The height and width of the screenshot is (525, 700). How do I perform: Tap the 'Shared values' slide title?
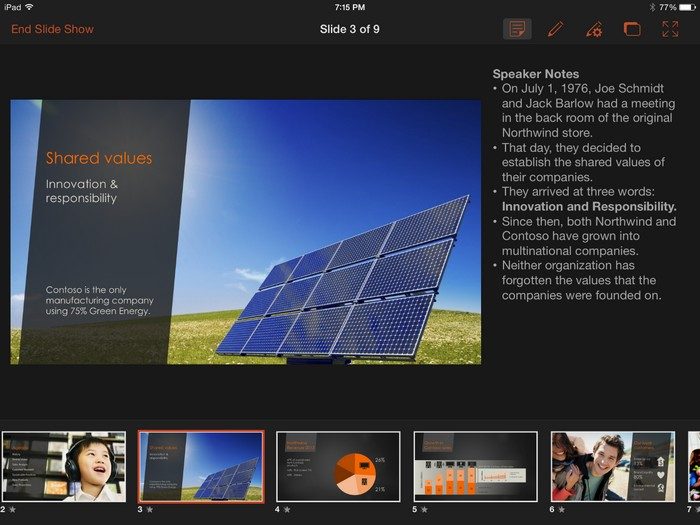(99, 158)
